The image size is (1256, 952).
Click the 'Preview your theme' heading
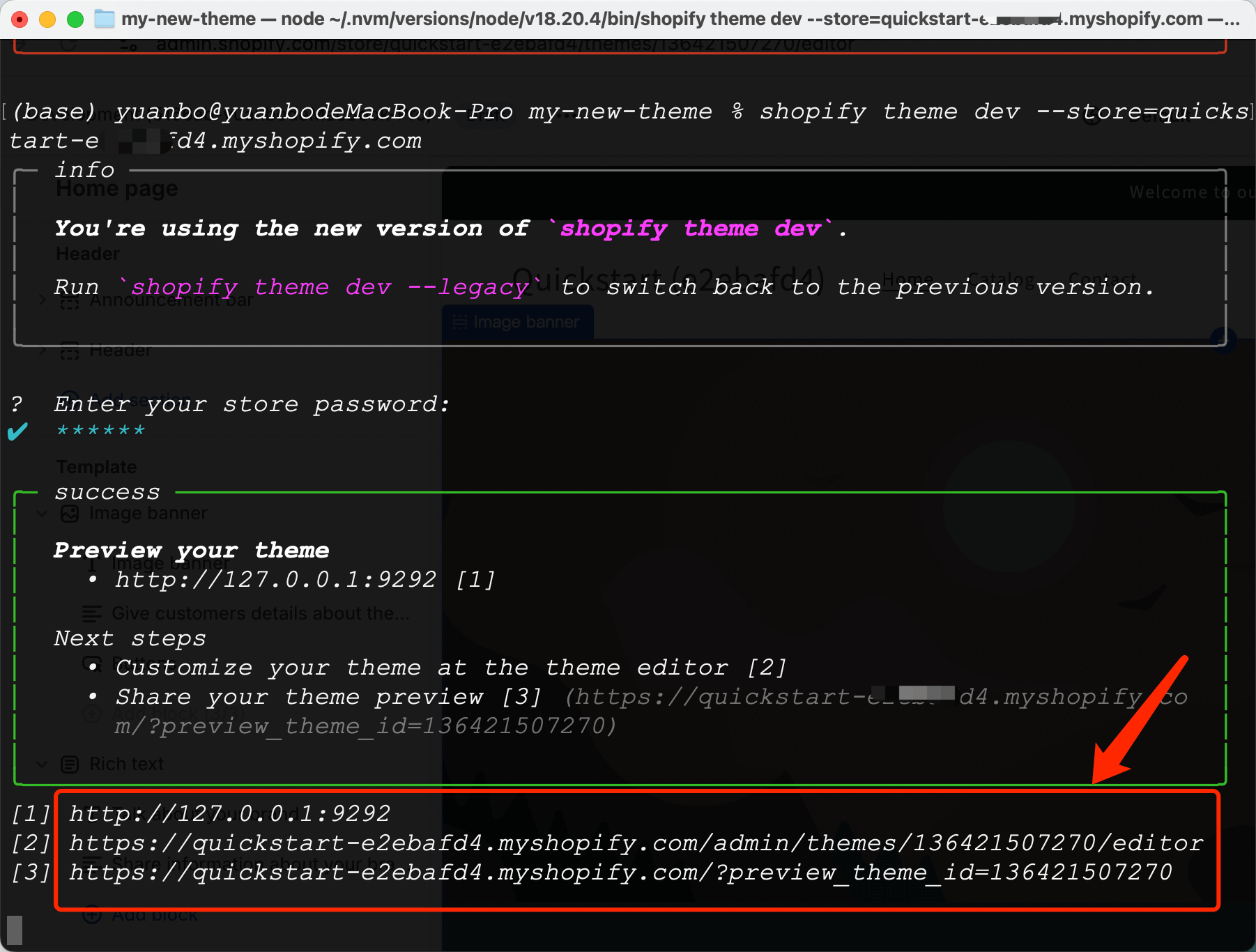pyautogui.click(x=192, y=550)
